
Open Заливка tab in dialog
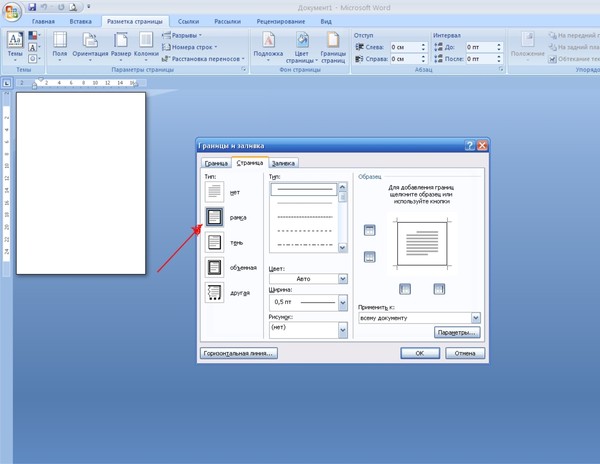pos(283,163)
